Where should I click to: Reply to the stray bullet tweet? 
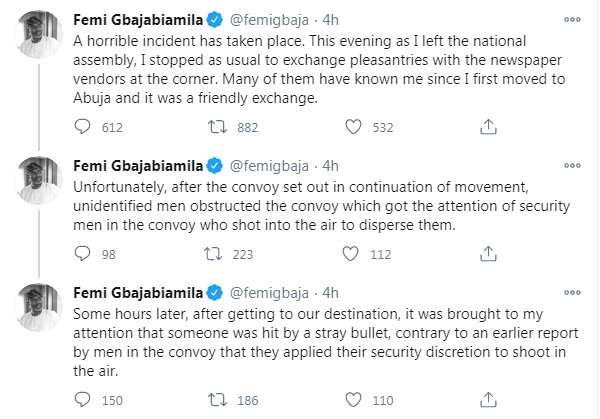(85, 400)
